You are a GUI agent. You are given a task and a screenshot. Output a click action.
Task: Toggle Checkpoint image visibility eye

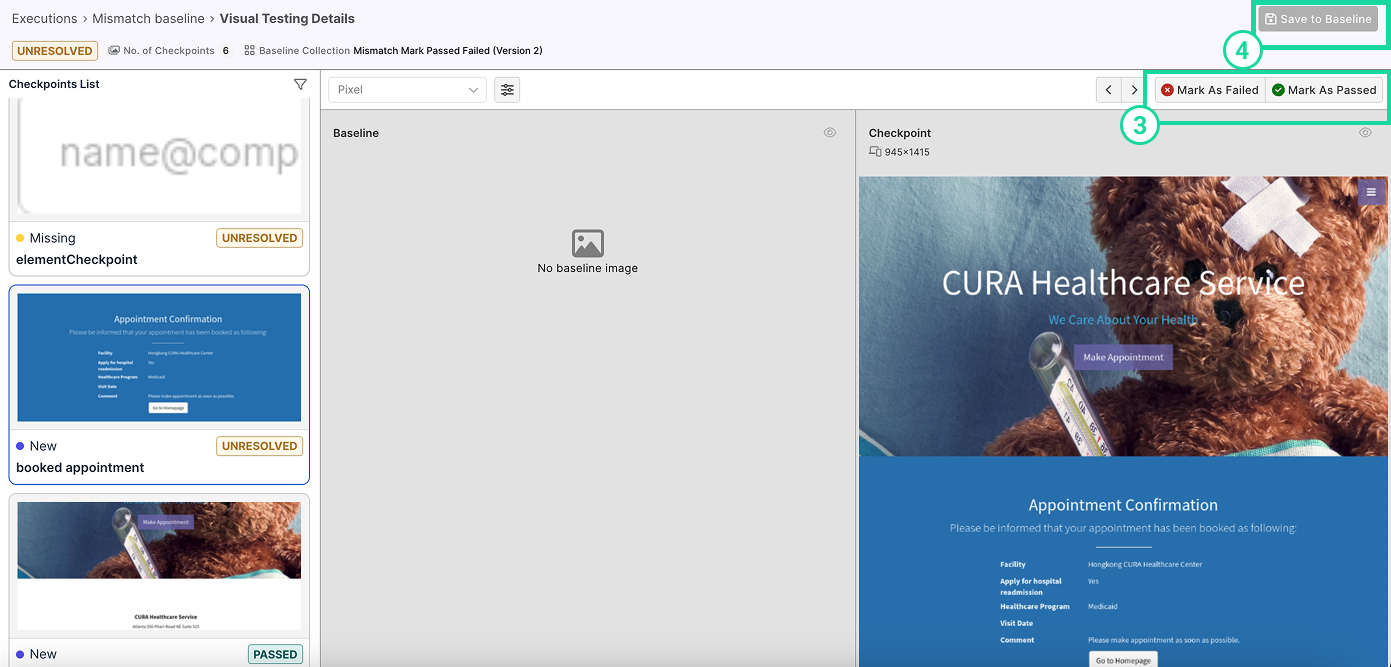click(x=1365, y=133)
